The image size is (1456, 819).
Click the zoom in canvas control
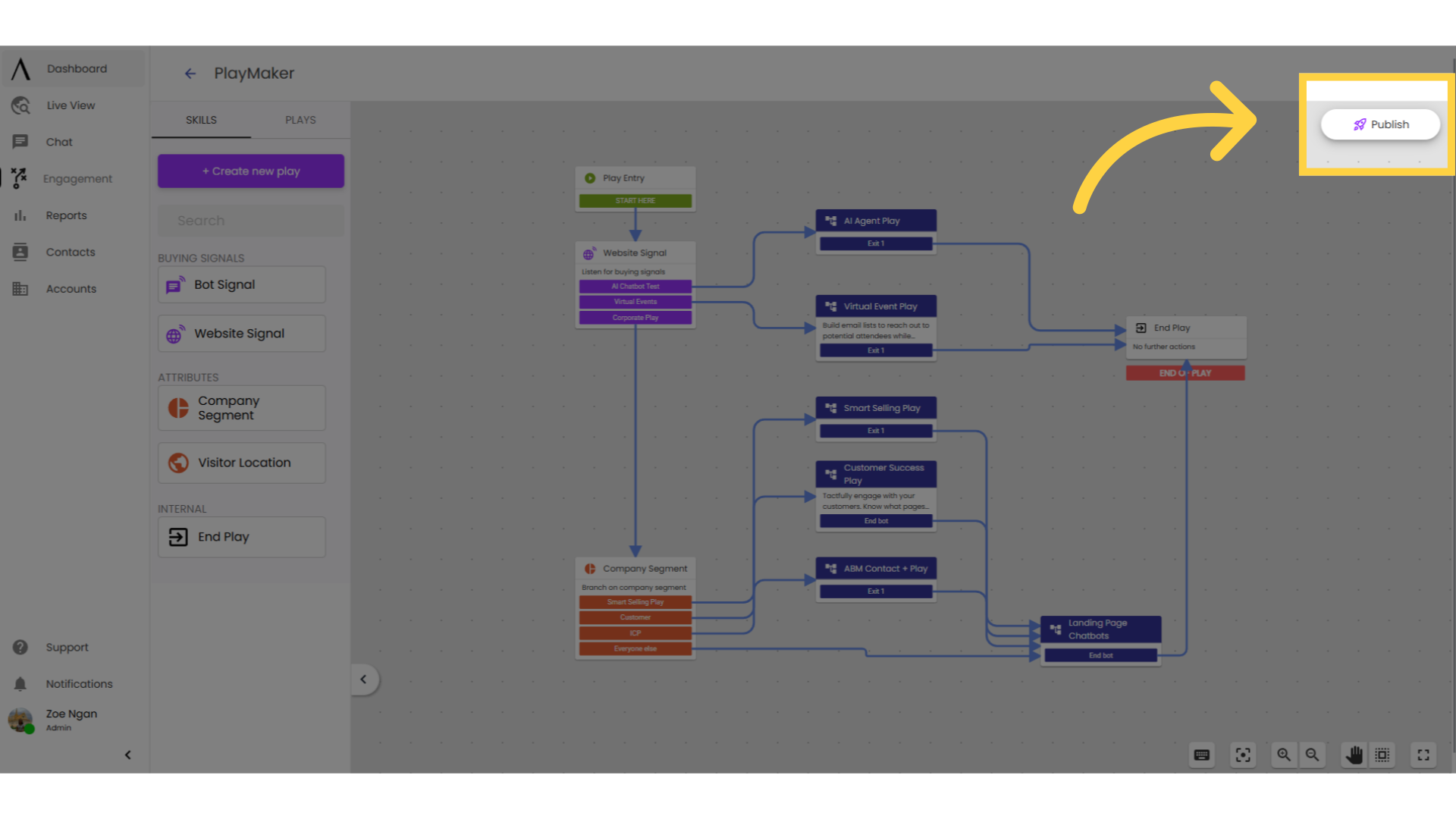pos(1284,754)
